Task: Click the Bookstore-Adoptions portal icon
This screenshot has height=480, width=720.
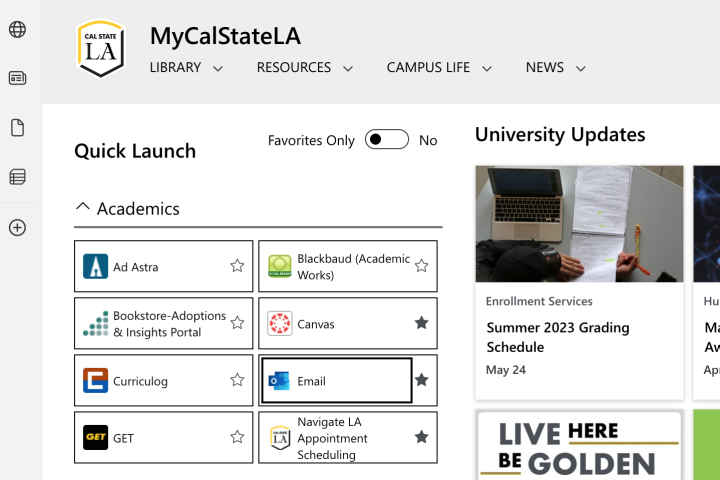Action: point(96,323)
